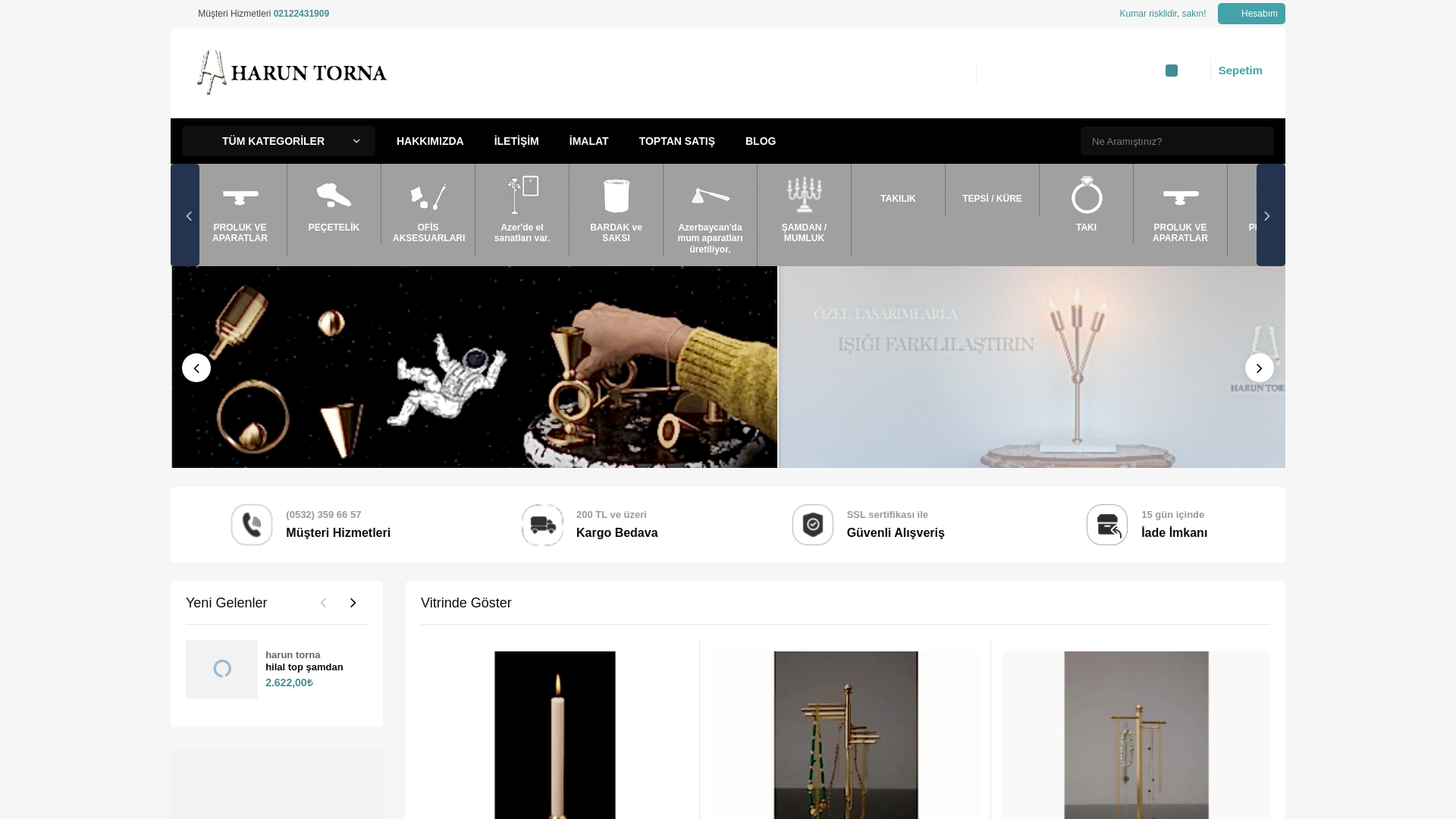Select the BARDAK ve SAKSI icon

(x=616, y=196)
